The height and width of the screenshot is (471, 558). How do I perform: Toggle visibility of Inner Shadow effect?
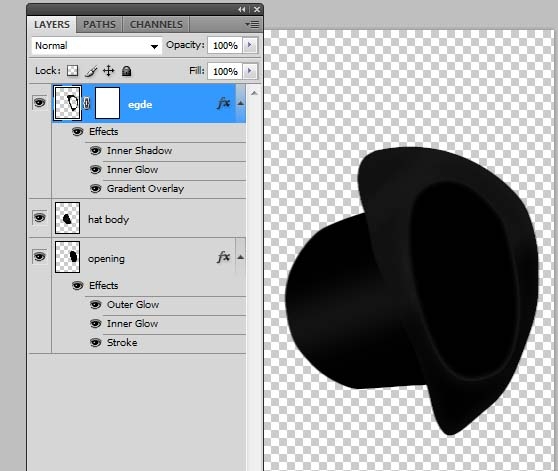pyautogui.click(x=95, y=150)
